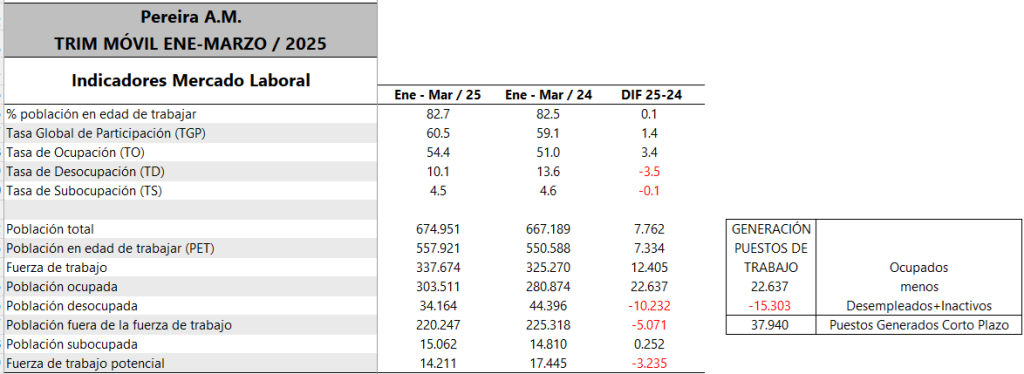The image size is (1024, 374).
Task: Click the 37.940 puestos generados cell
Action: (771, 325)
